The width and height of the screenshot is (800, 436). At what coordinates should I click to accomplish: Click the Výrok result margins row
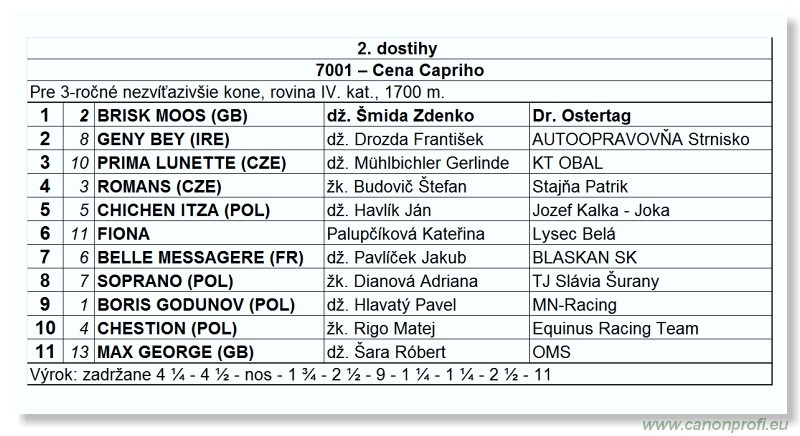point(290,376)
